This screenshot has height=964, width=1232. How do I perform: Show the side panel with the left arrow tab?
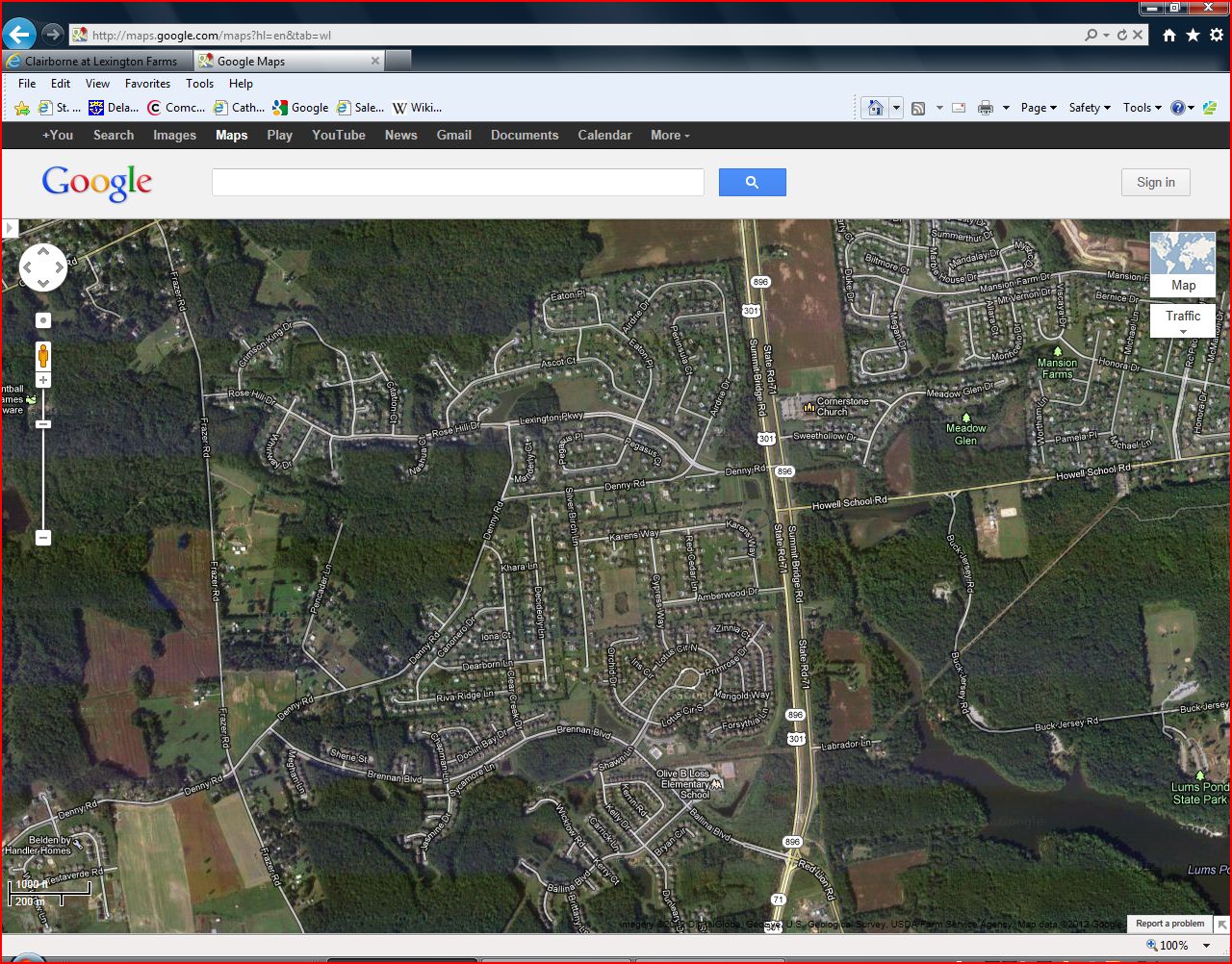coord(10,229)
